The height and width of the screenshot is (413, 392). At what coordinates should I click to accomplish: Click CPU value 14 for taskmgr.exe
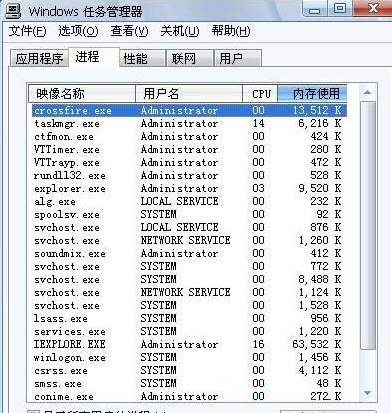point(258,123)
